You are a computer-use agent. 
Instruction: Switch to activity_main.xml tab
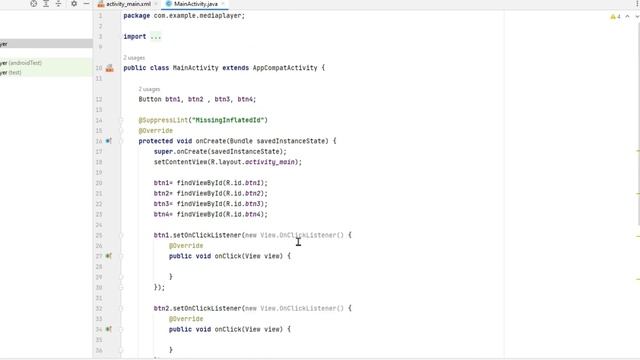128,4
